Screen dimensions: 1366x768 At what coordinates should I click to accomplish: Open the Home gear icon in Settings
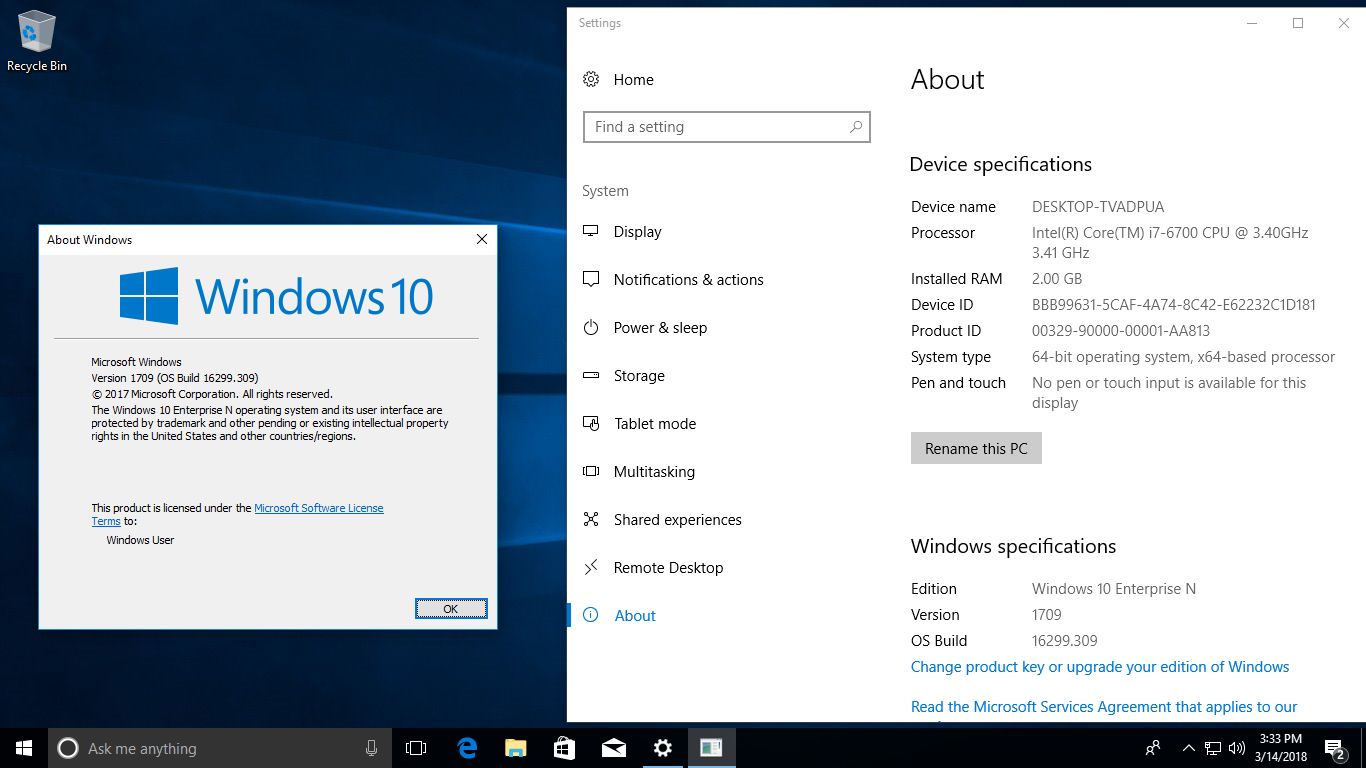(x=591, y=80)
